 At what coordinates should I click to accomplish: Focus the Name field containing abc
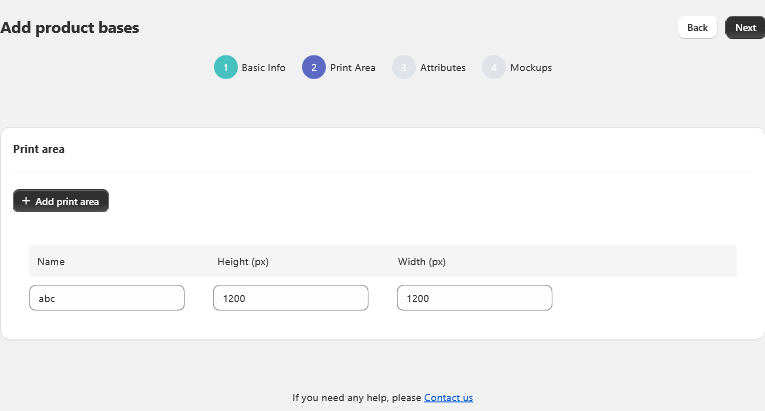tap(107, 298)
